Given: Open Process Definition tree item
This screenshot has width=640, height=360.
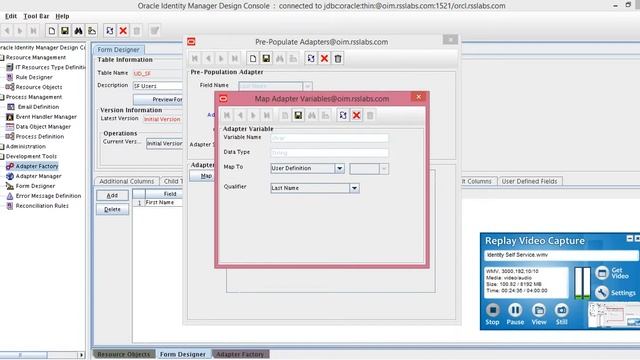Looking at the screenshot, I should [x=40, y=136].
